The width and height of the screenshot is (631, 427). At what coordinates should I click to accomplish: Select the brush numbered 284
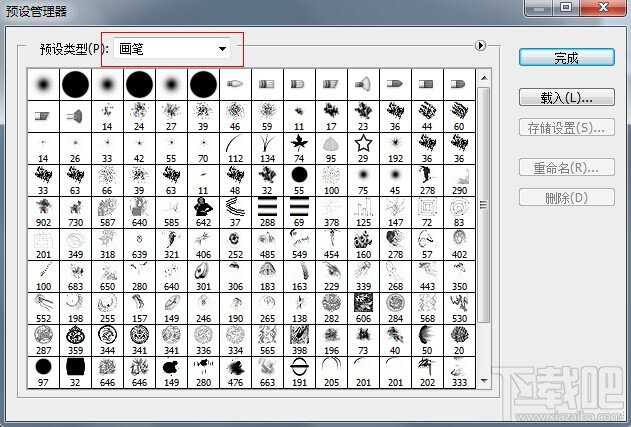[x=396, y=308]
